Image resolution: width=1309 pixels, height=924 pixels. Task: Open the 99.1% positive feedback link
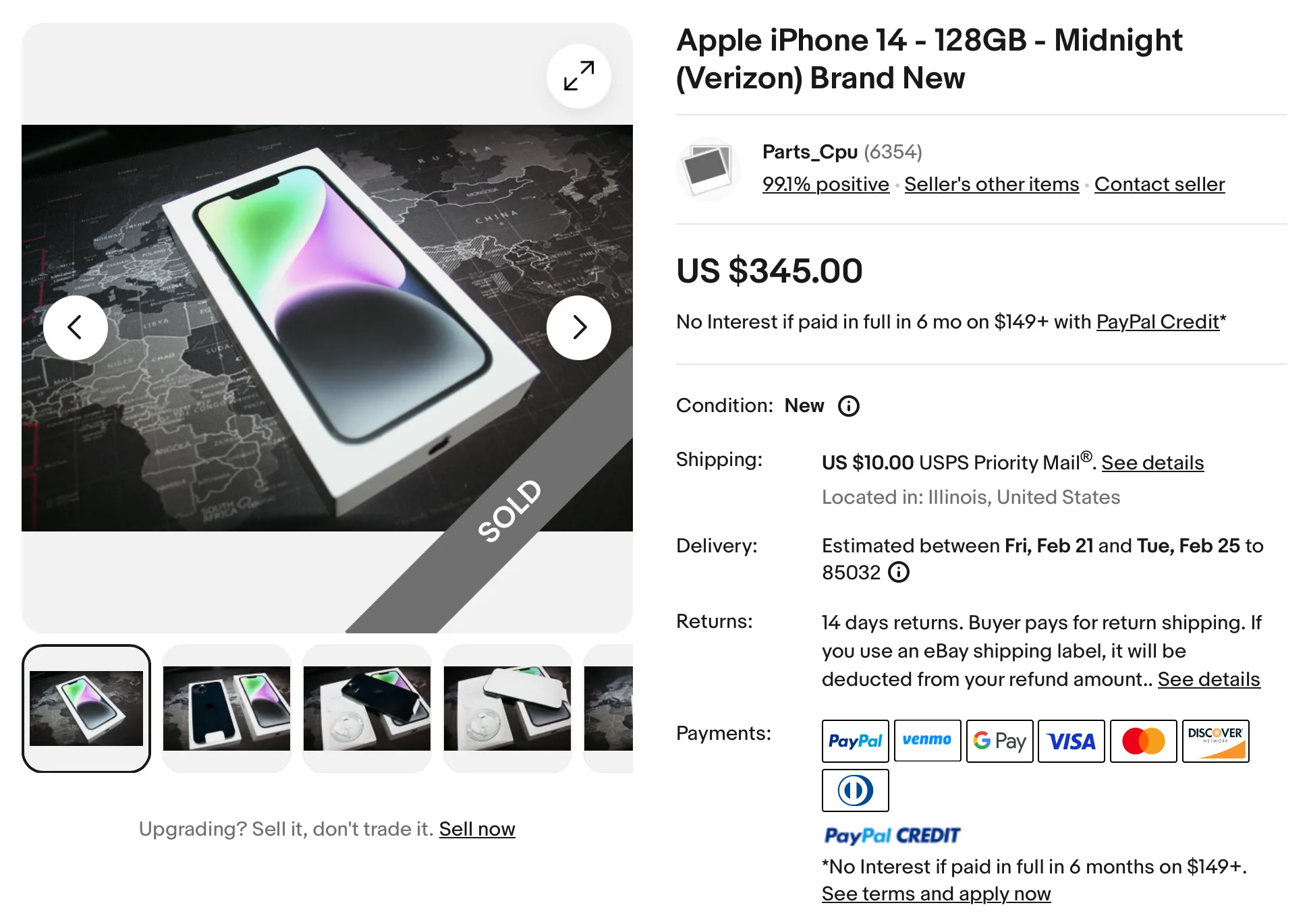click(x=825, y=184)
